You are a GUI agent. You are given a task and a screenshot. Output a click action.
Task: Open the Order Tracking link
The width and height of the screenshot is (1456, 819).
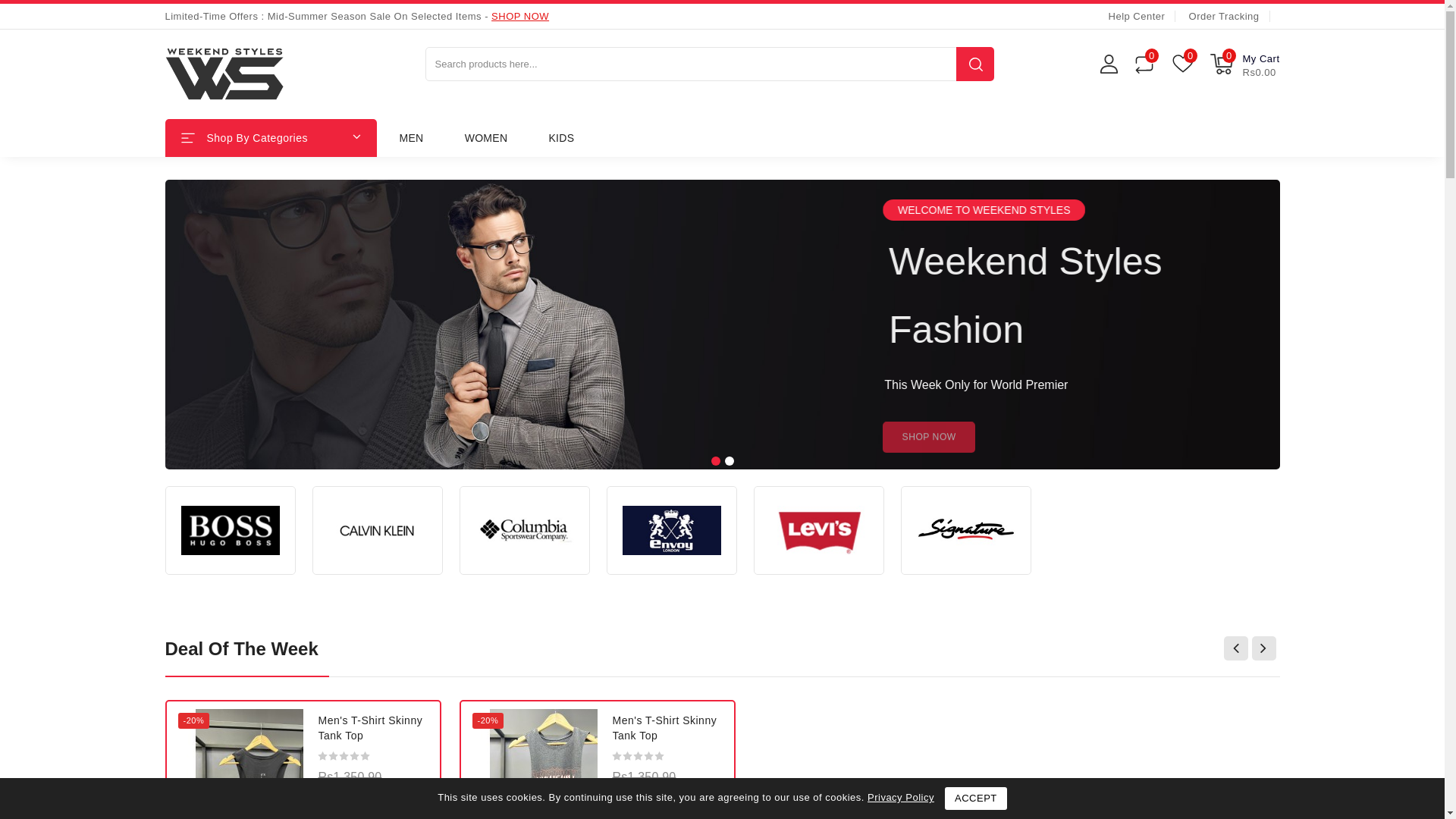(1223, 16)
